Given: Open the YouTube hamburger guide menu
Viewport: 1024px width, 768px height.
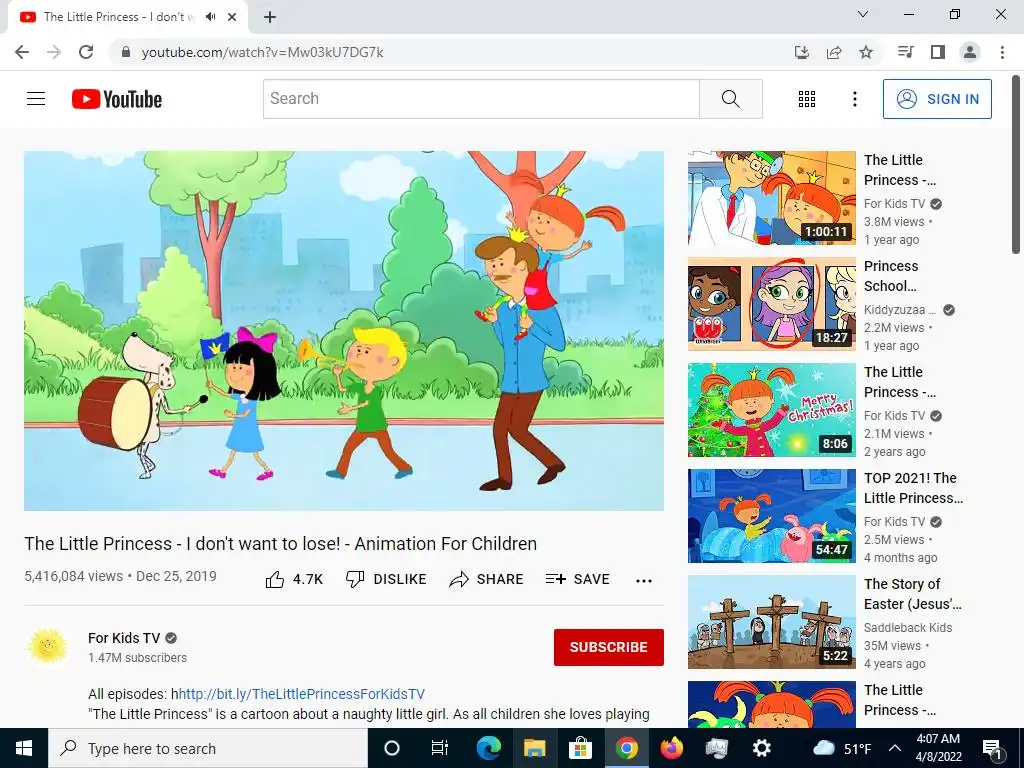Looking at the screenshot, I should [36, 99].
